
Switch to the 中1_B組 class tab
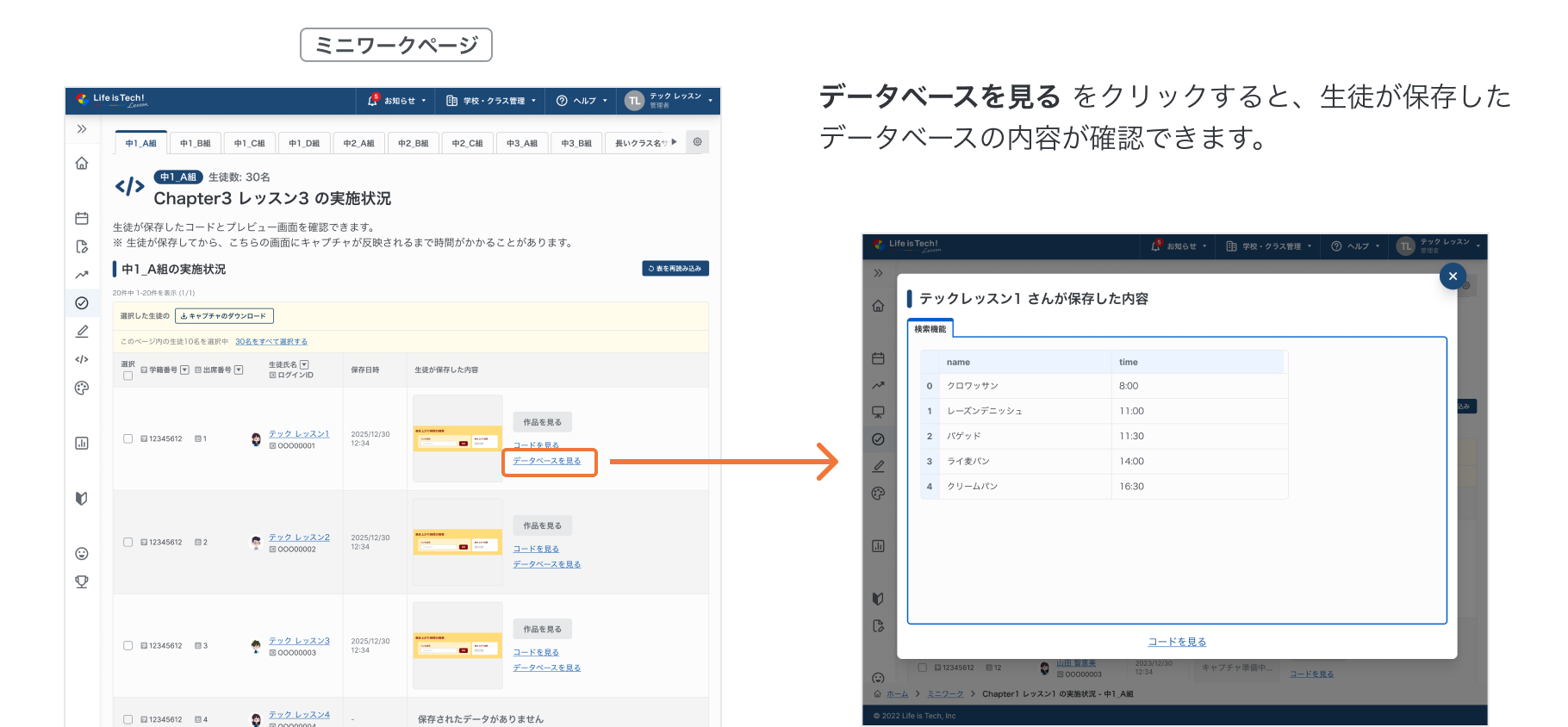(x=196, y=143)
